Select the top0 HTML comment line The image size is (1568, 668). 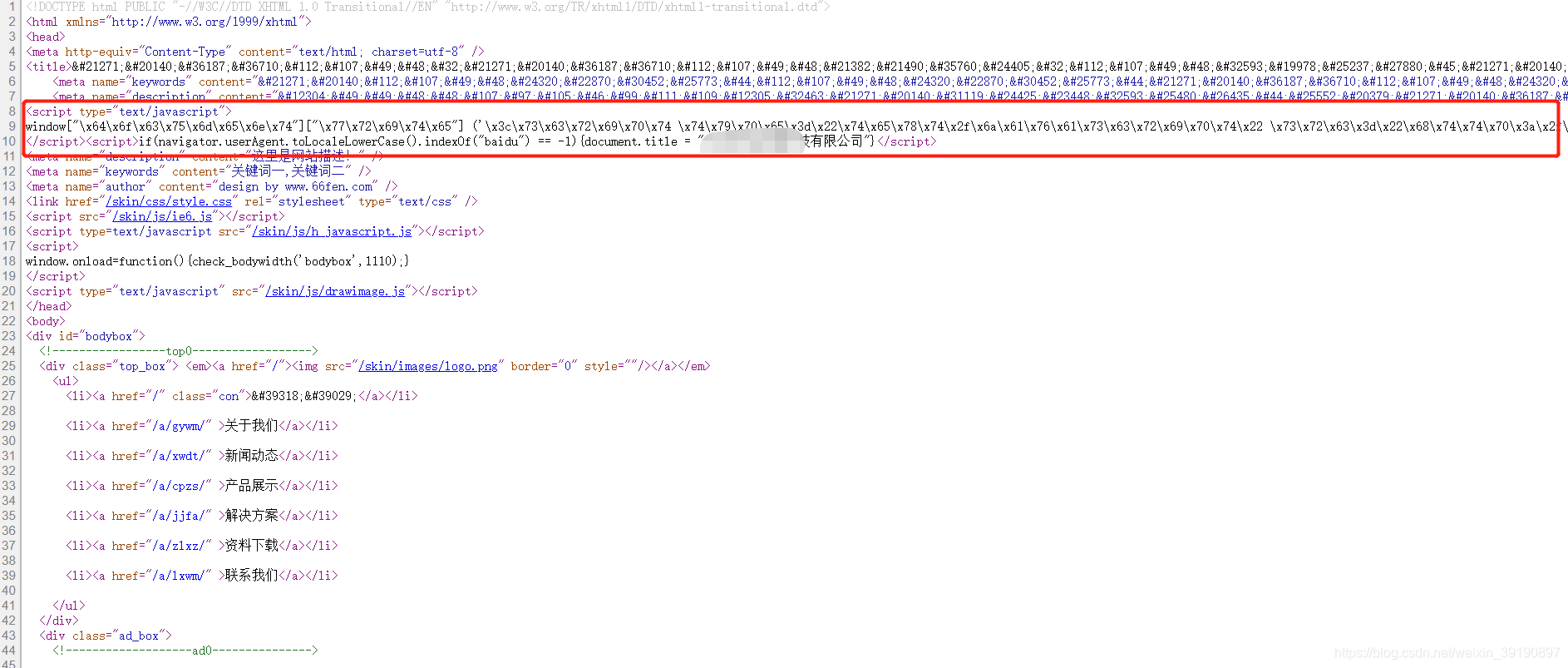[x=179, y=351]
